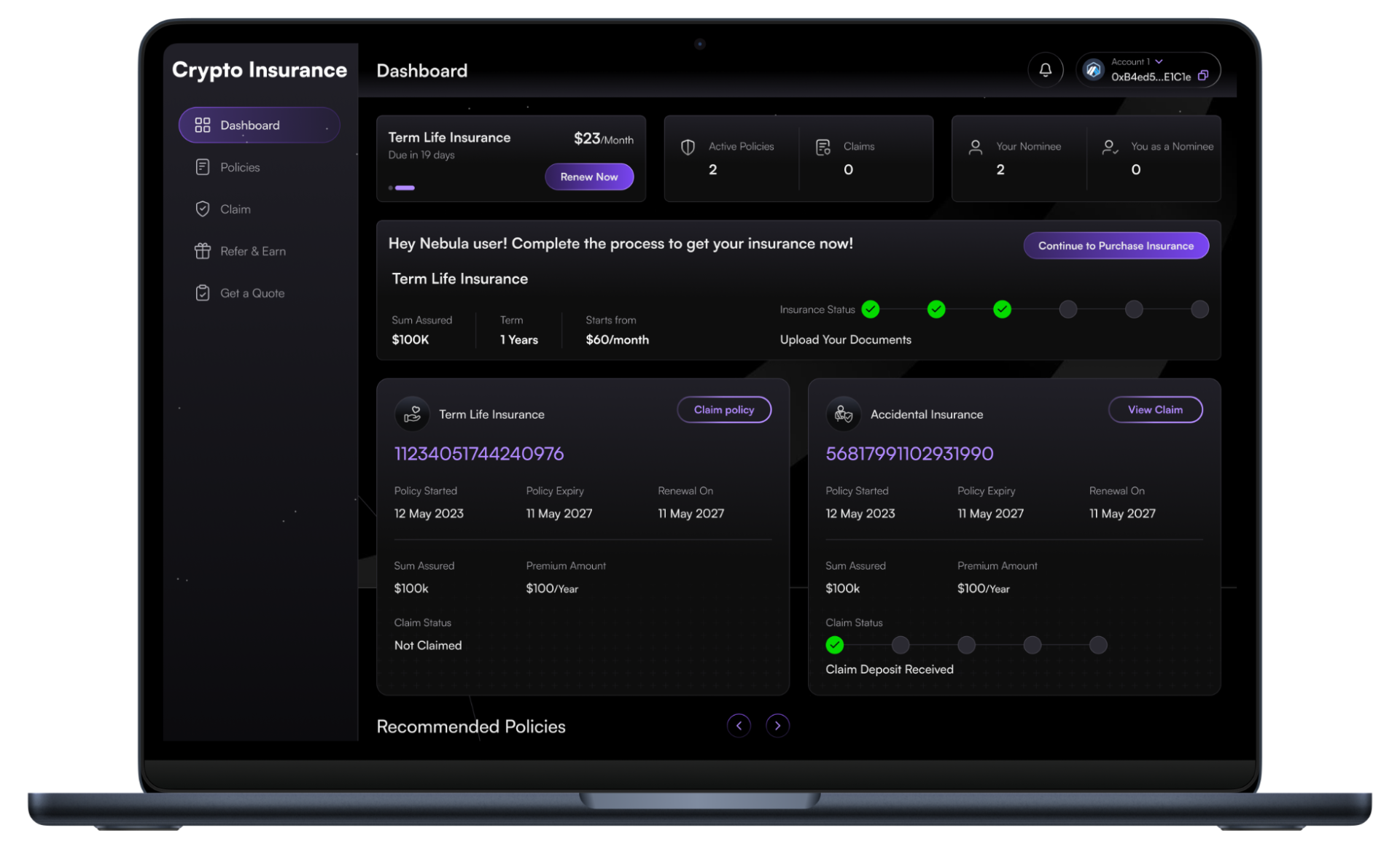Click the Term Life Insurance policy card icon
The height and width of the screenshot is (847, 1400).
coord(412,414)
